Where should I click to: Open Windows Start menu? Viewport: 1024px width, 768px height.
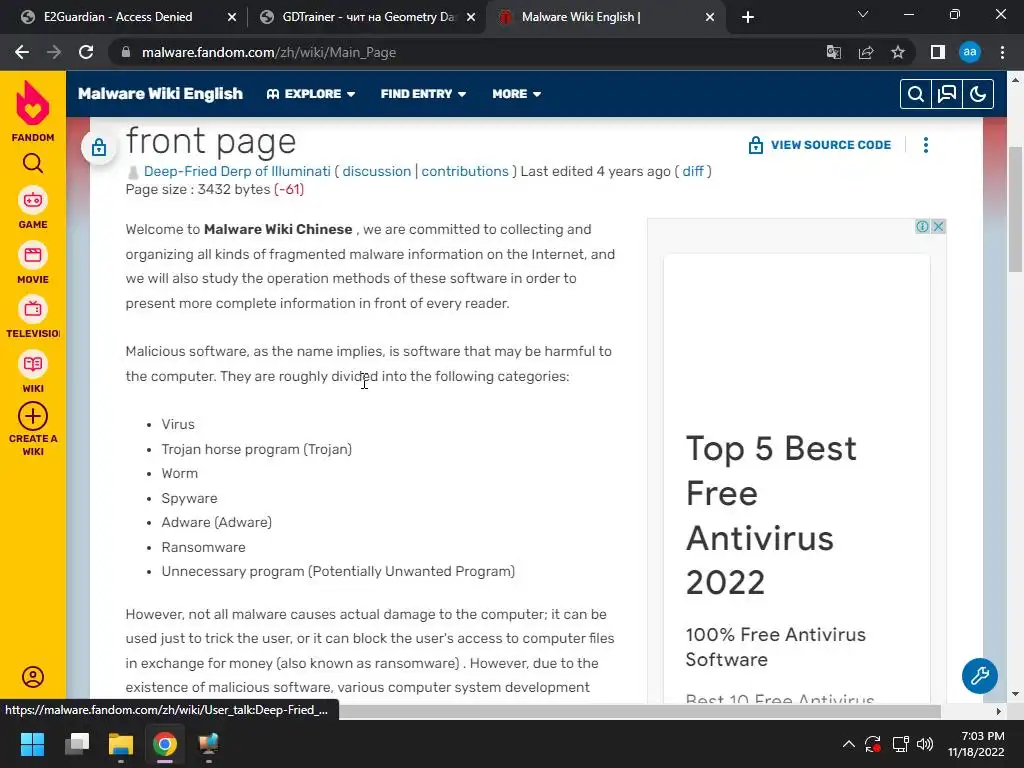coord(32,744)
